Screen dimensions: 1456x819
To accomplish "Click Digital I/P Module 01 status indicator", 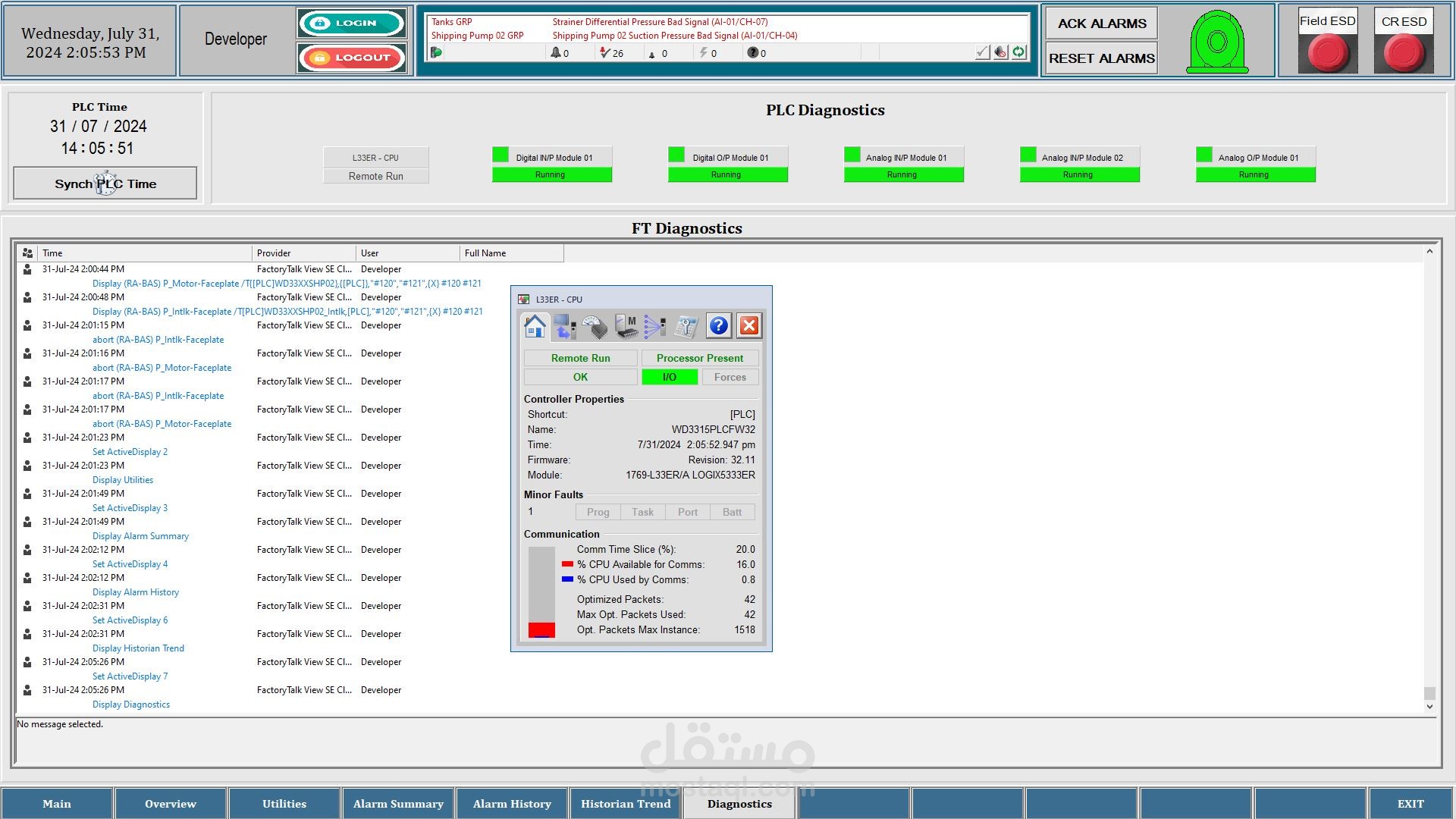I will pos(500,155).
